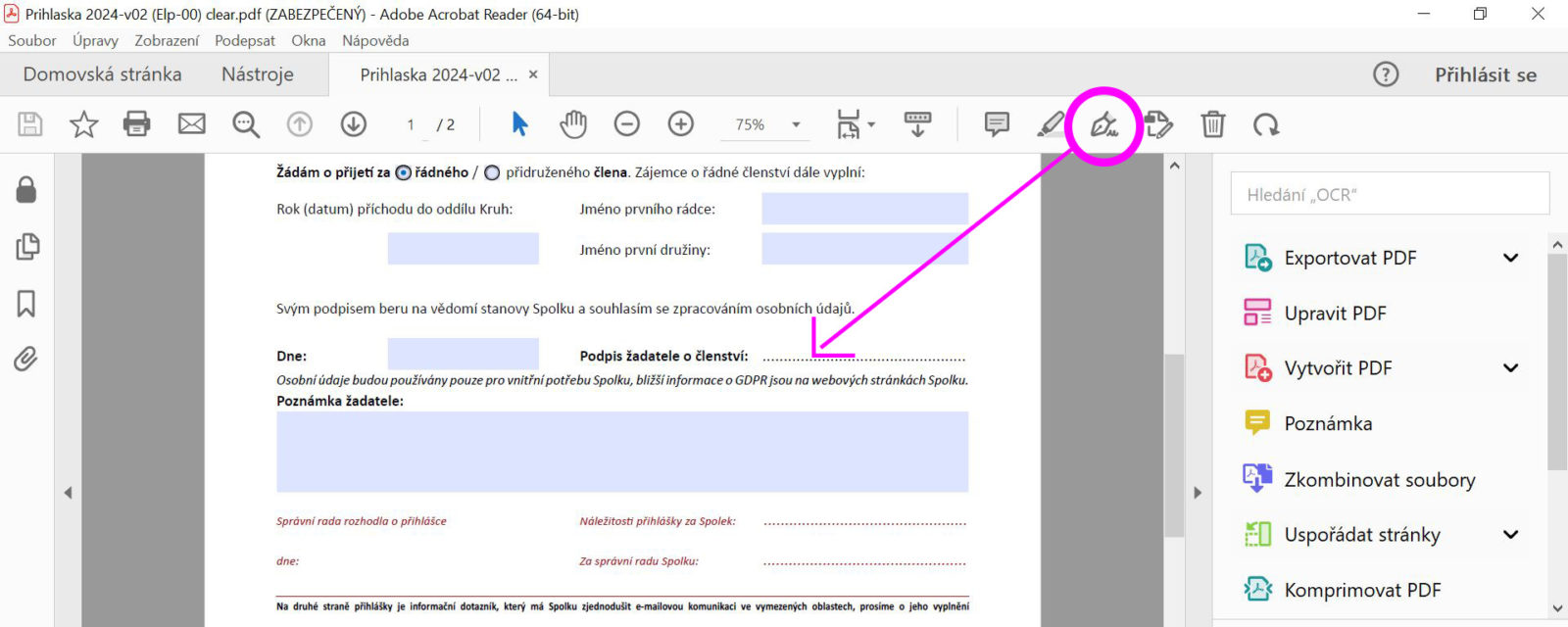Select the highlight text pen tool
Viewport: 1568px width, 627px height.
click(x=1051, y=124)
